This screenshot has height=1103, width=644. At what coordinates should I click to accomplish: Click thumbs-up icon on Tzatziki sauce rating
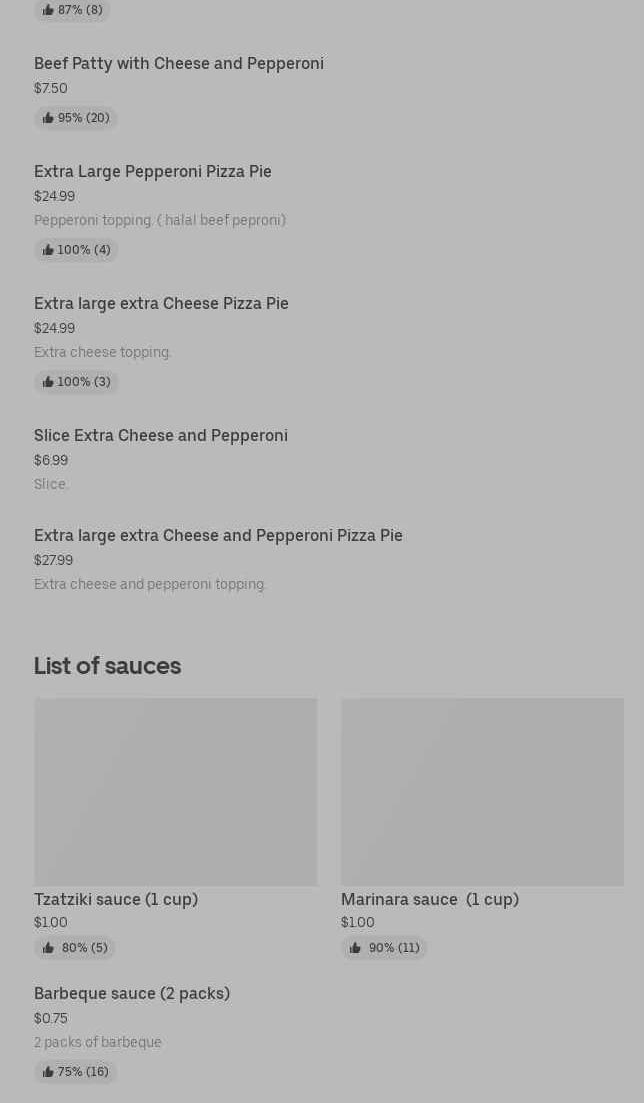pos(48,948)
